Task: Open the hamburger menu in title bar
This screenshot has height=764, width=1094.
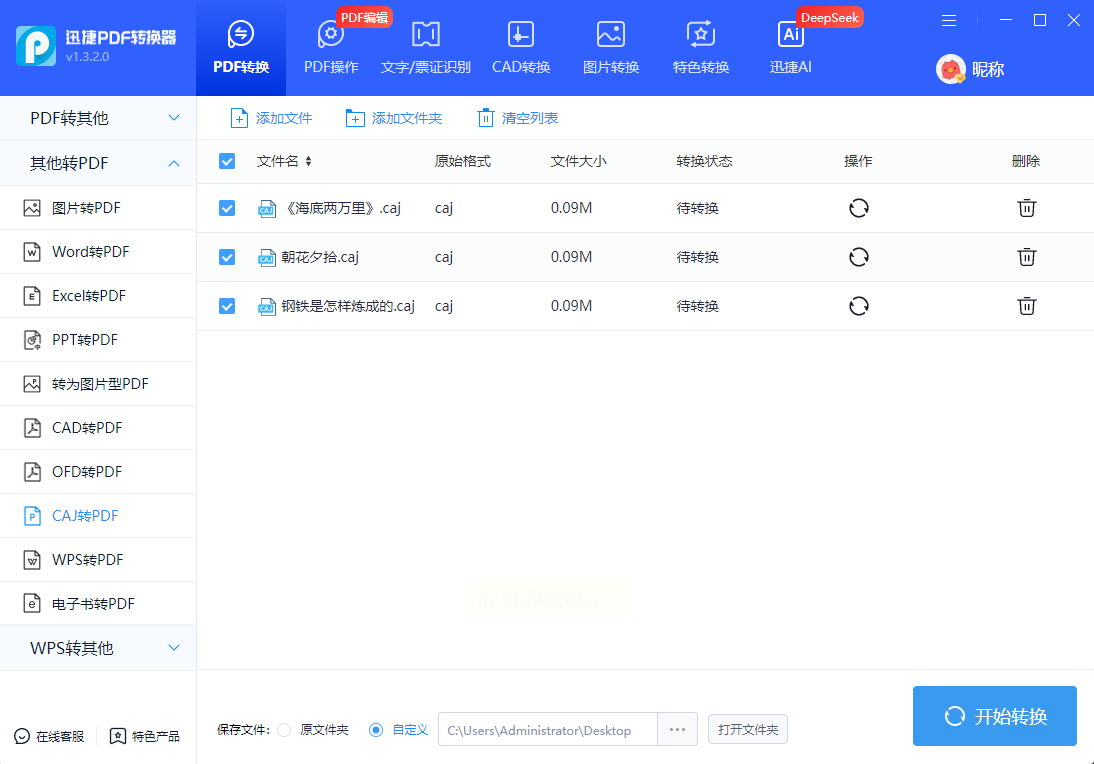Action: (x=949, y=20)
